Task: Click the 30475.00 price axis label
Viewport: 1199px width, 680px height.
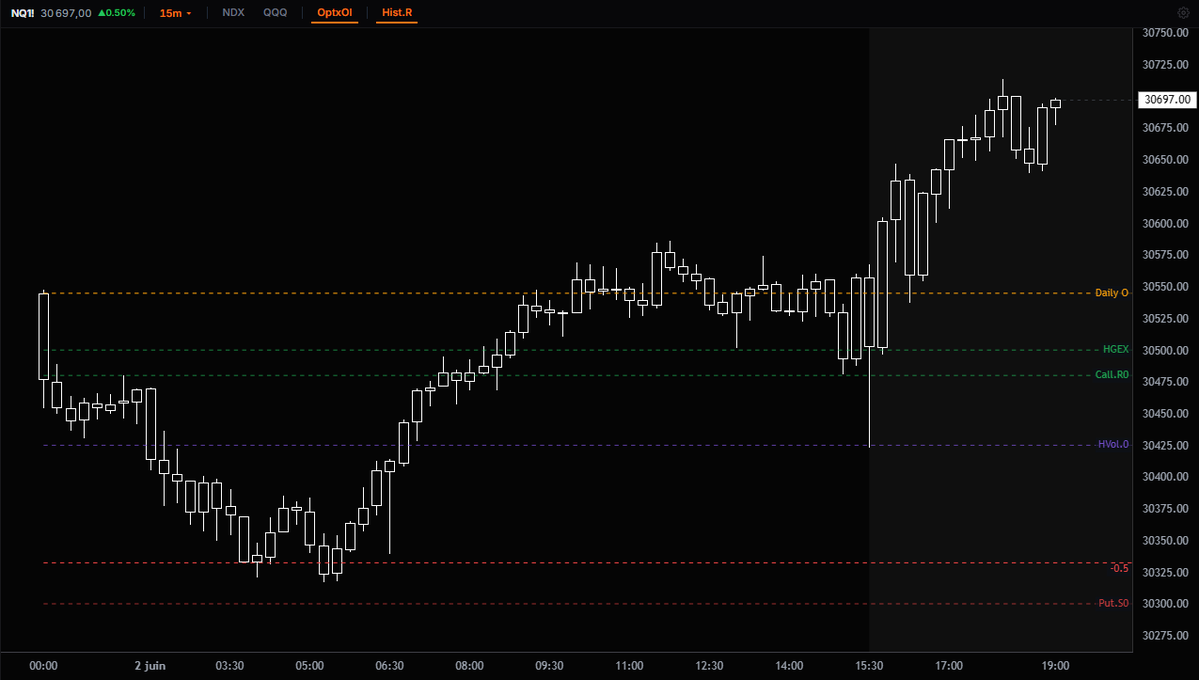Action: (x=1165, y=382)
